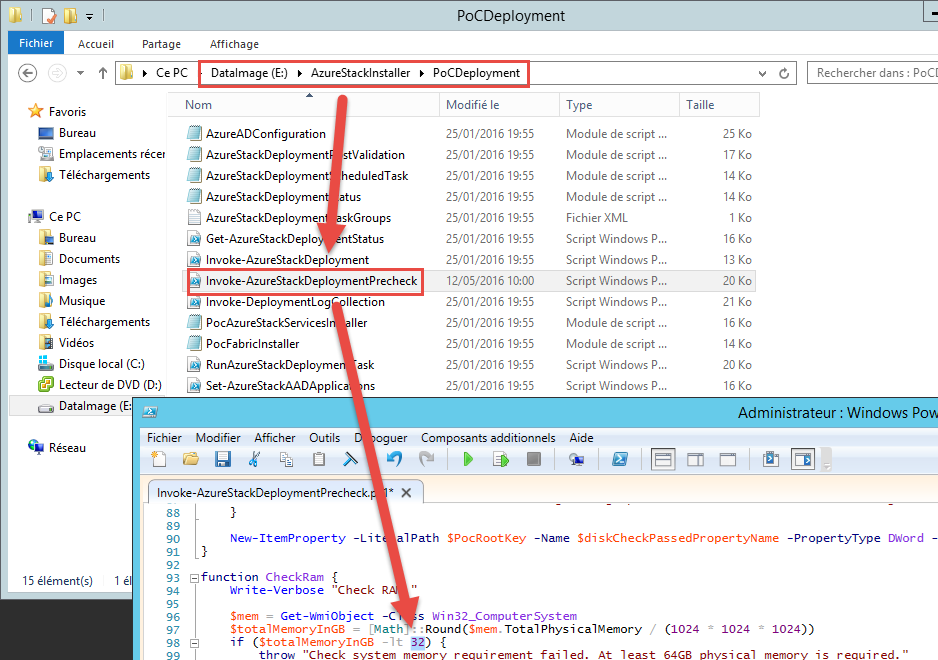Sort files by the Nom column

tap(303, 105)
